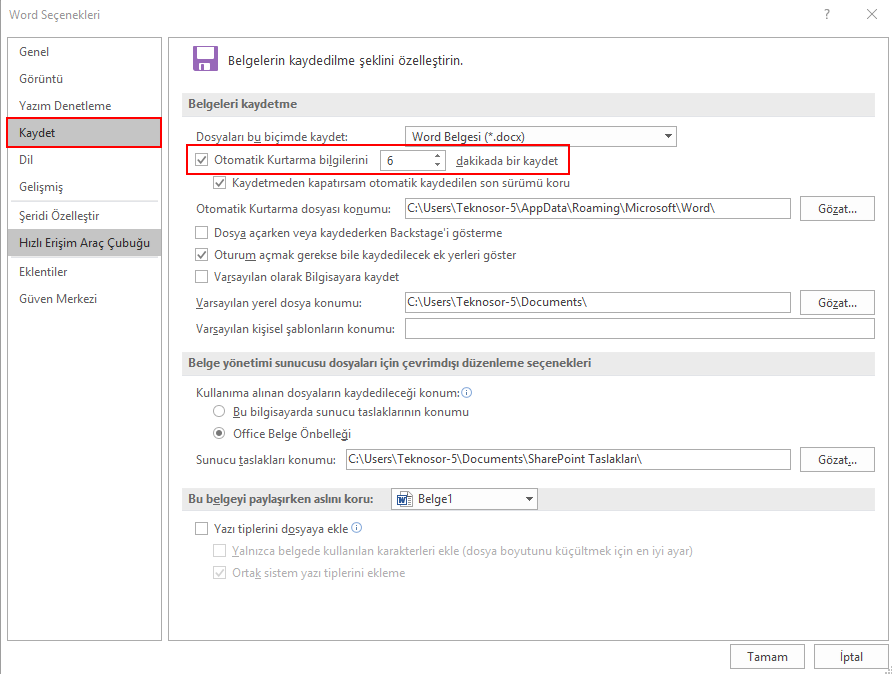Click the Varsayılan kişisel şablonların konumu field
Viewport: 892px width, 674px height.
[x=639, y=329]
